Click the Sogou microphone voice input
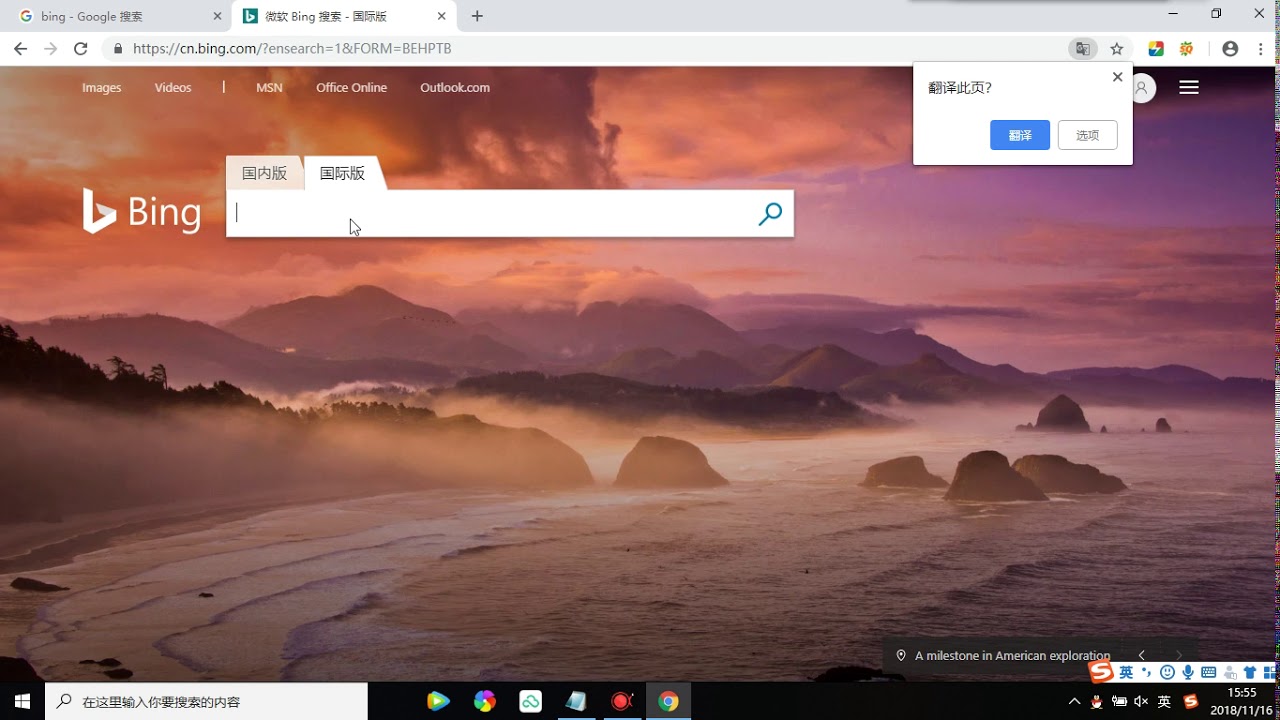 (1188, 672)
